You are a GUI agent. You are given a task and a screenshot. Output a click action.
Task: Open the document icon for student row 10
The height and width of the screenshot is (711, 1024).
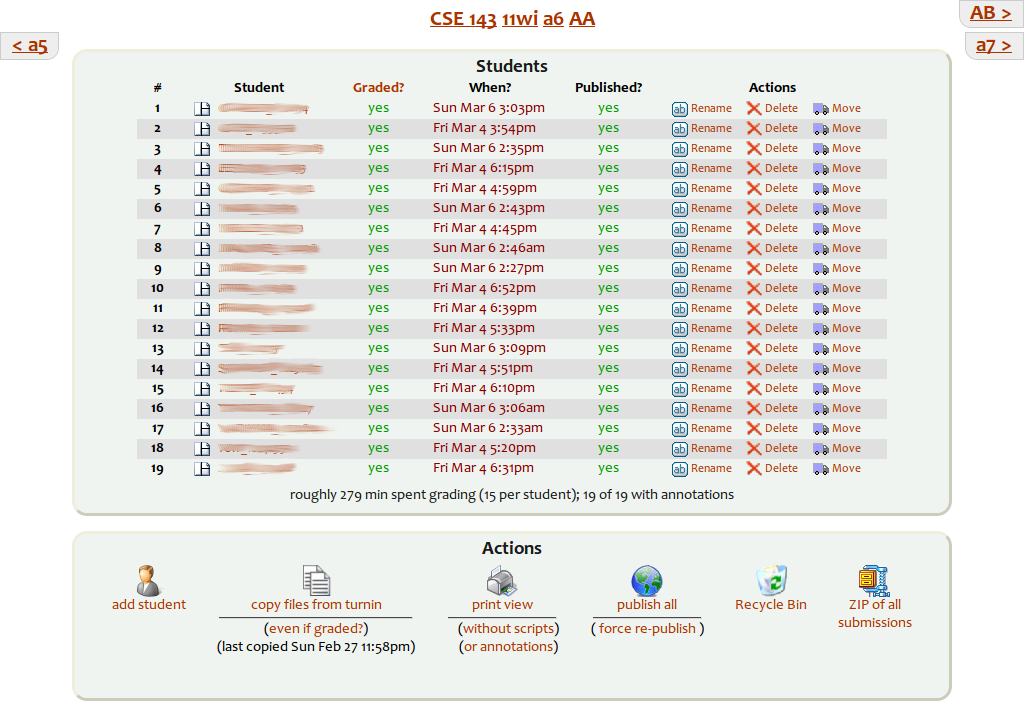click(202, 289)
